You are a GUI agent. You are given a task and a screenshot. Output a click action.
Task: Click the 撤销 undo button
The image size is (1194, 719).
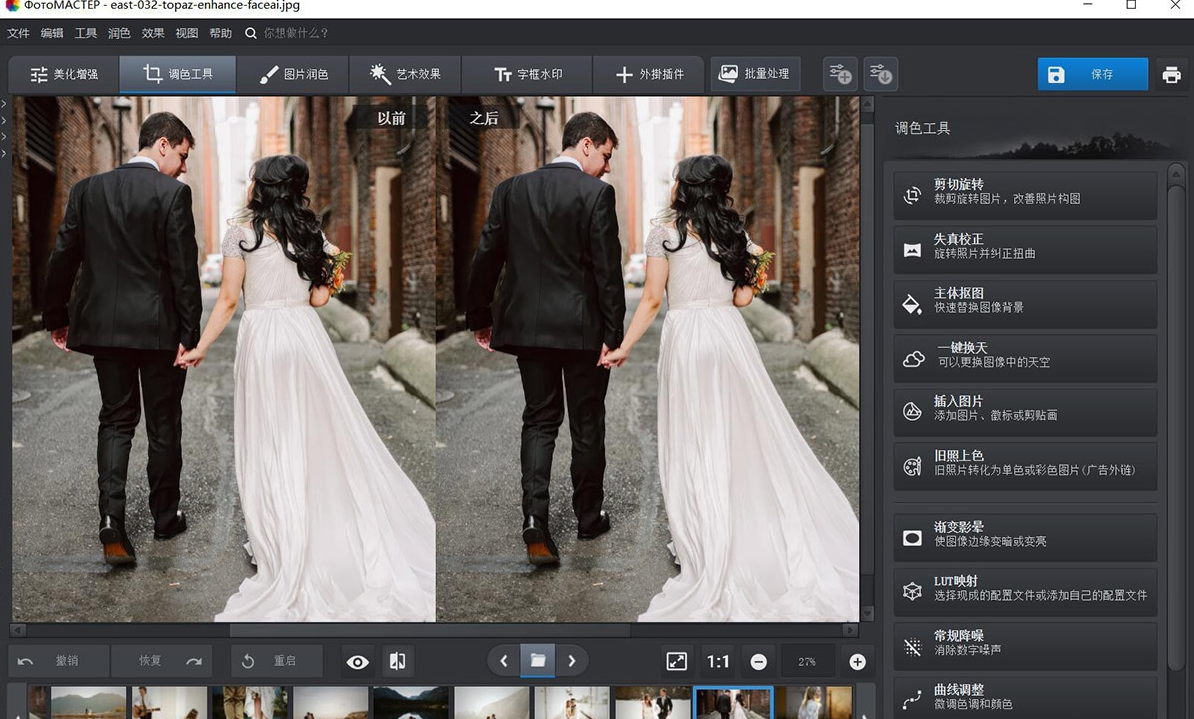(59, 661)
